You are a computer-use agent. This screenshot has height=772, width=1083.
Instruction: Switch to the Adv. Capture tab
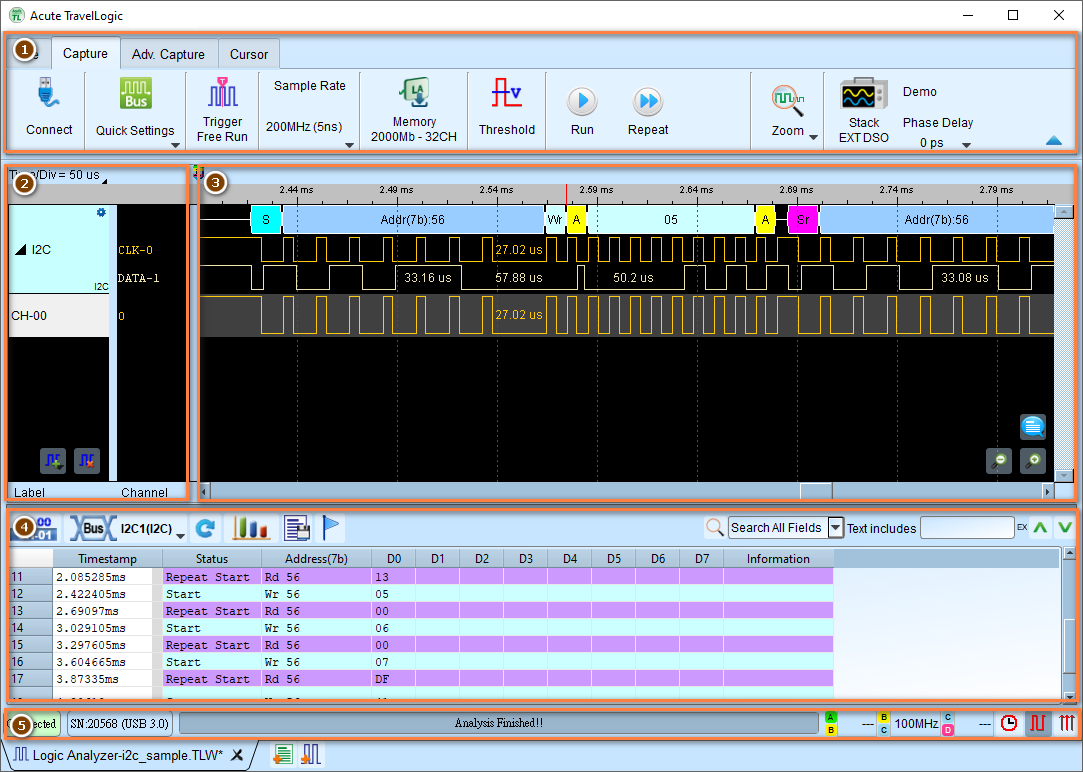169,55
